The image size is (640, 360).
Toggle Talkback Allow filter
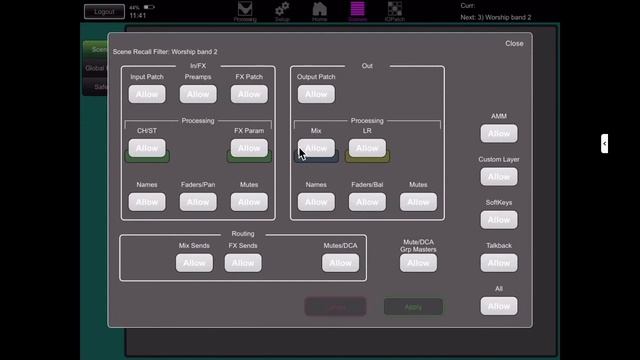(x=499, y=263)
